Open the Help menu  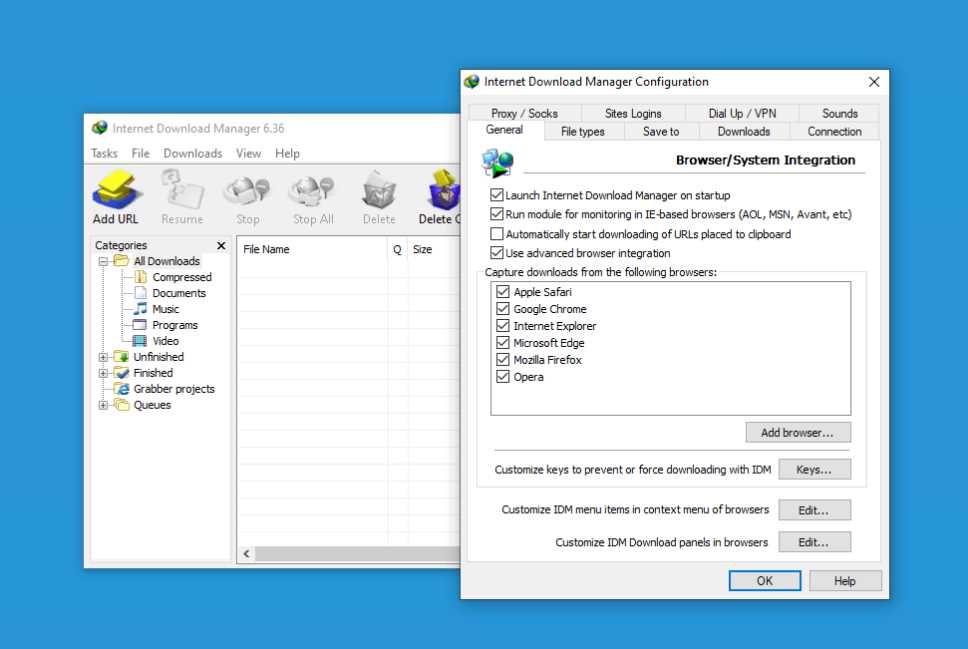click(287, 153)
